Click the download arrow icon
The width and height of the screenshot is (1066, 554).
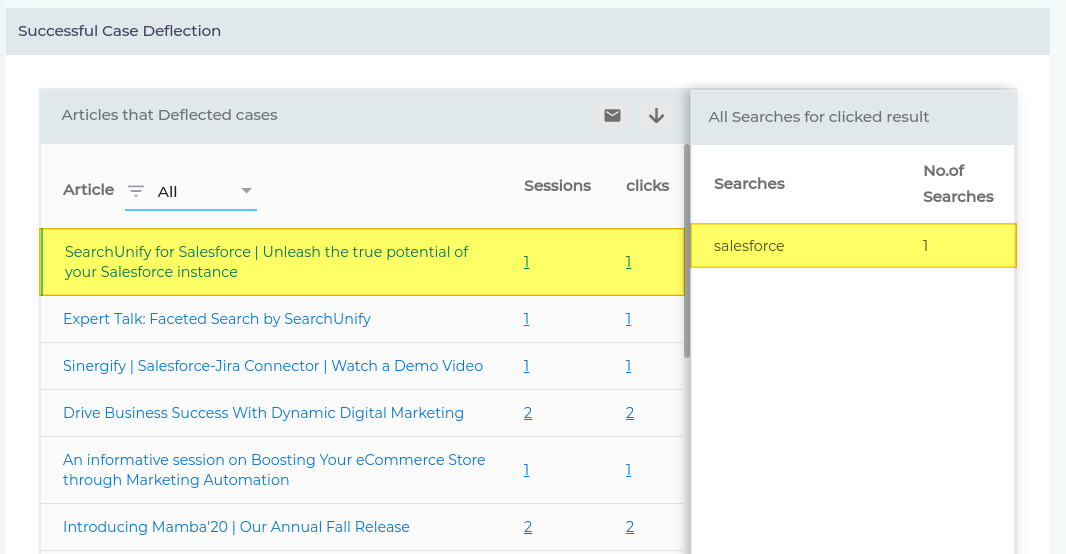tap(656, 116)
